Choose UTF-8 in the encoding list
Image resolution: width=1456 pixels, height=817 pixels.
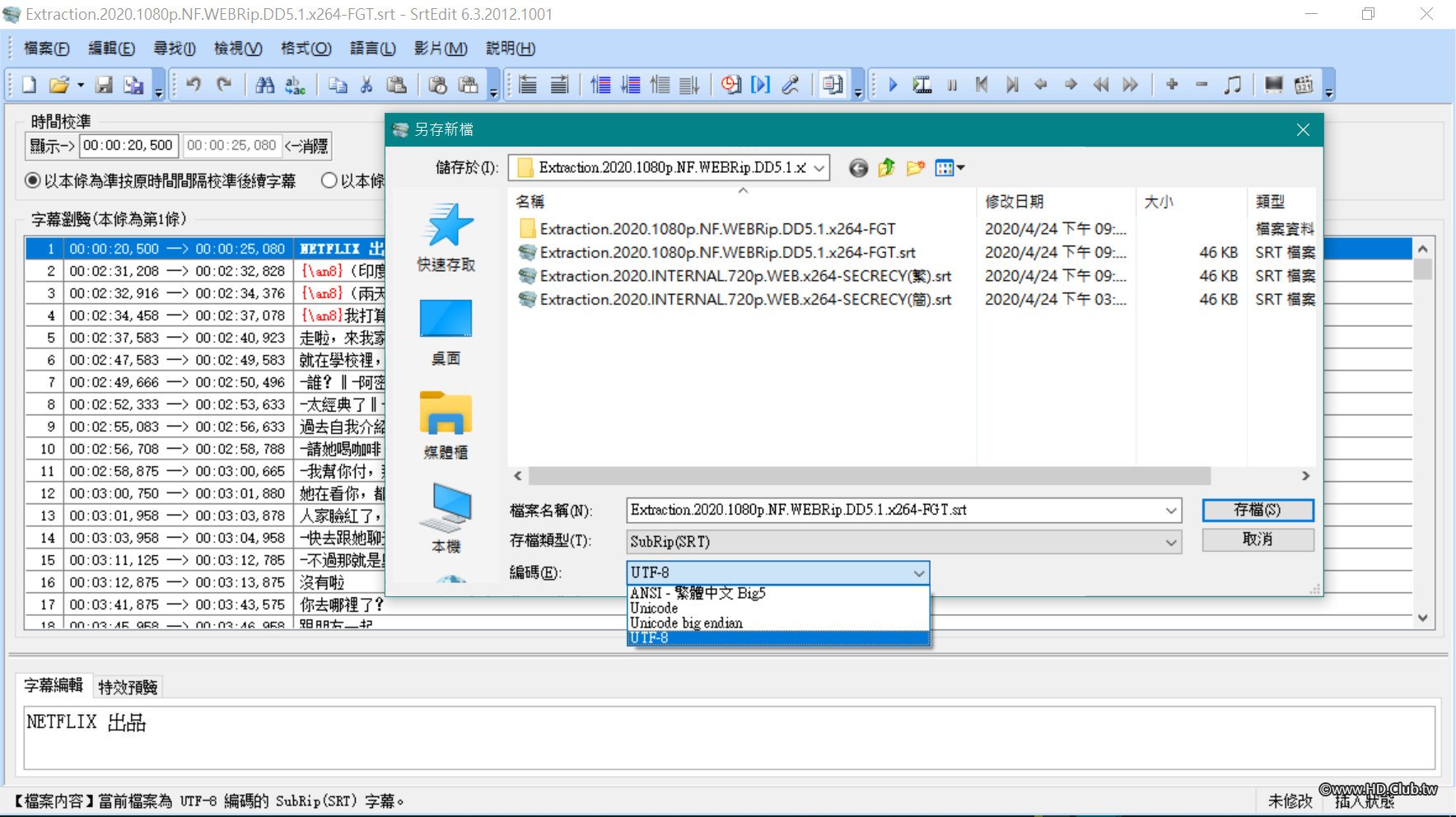point(778,638)
